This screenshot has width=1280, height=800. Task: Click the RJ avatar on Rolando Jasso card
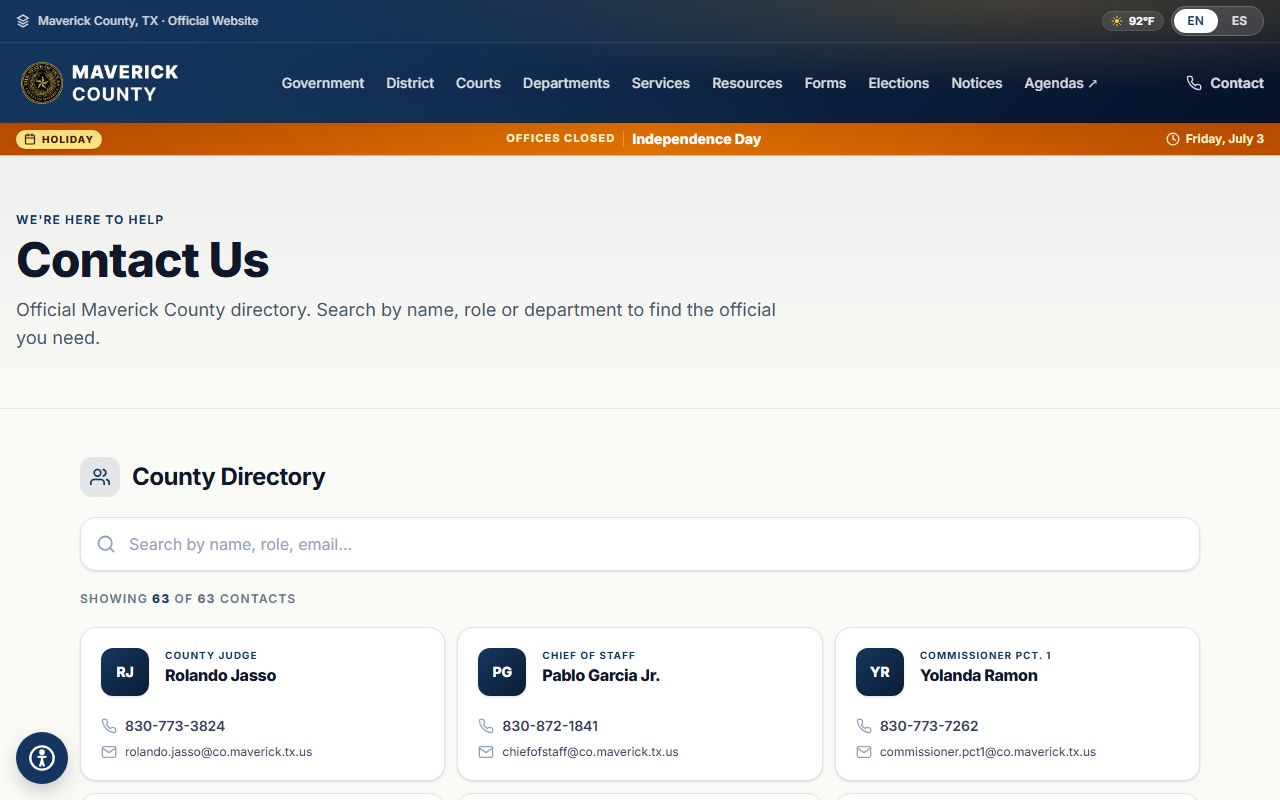(125, 672)
